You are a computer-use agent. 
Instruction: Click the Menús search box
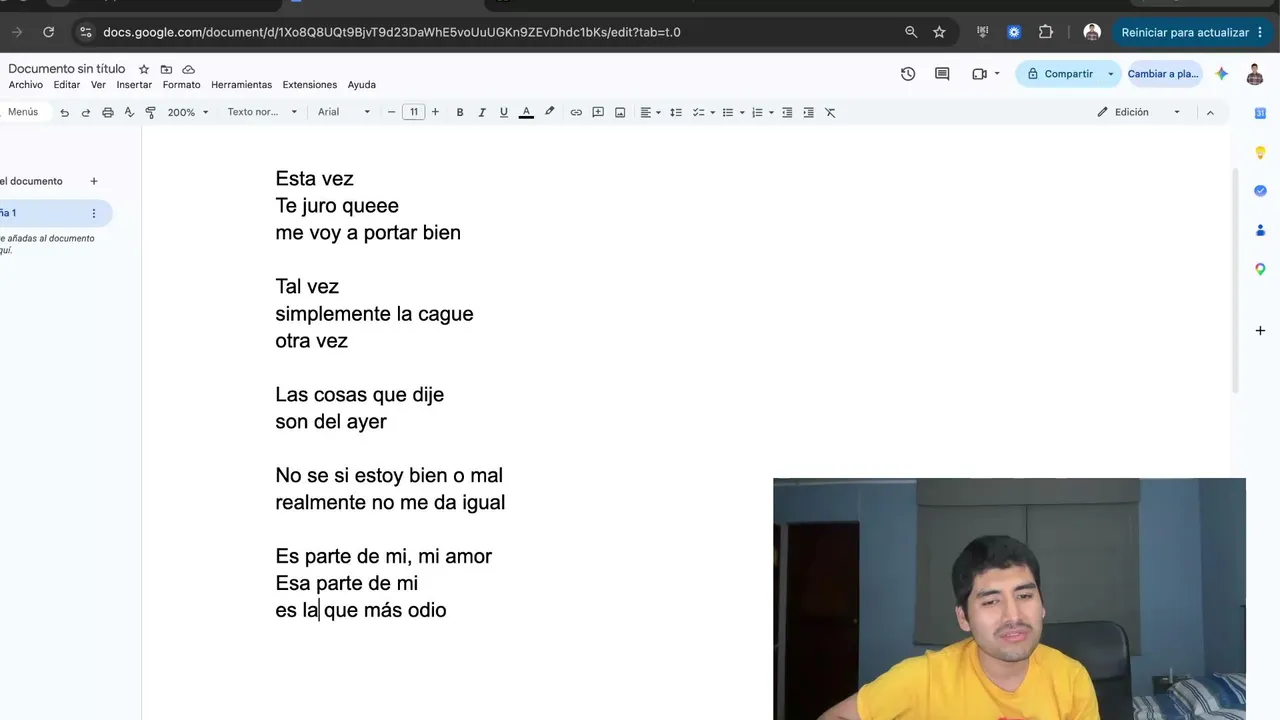(x=23, y=112)
